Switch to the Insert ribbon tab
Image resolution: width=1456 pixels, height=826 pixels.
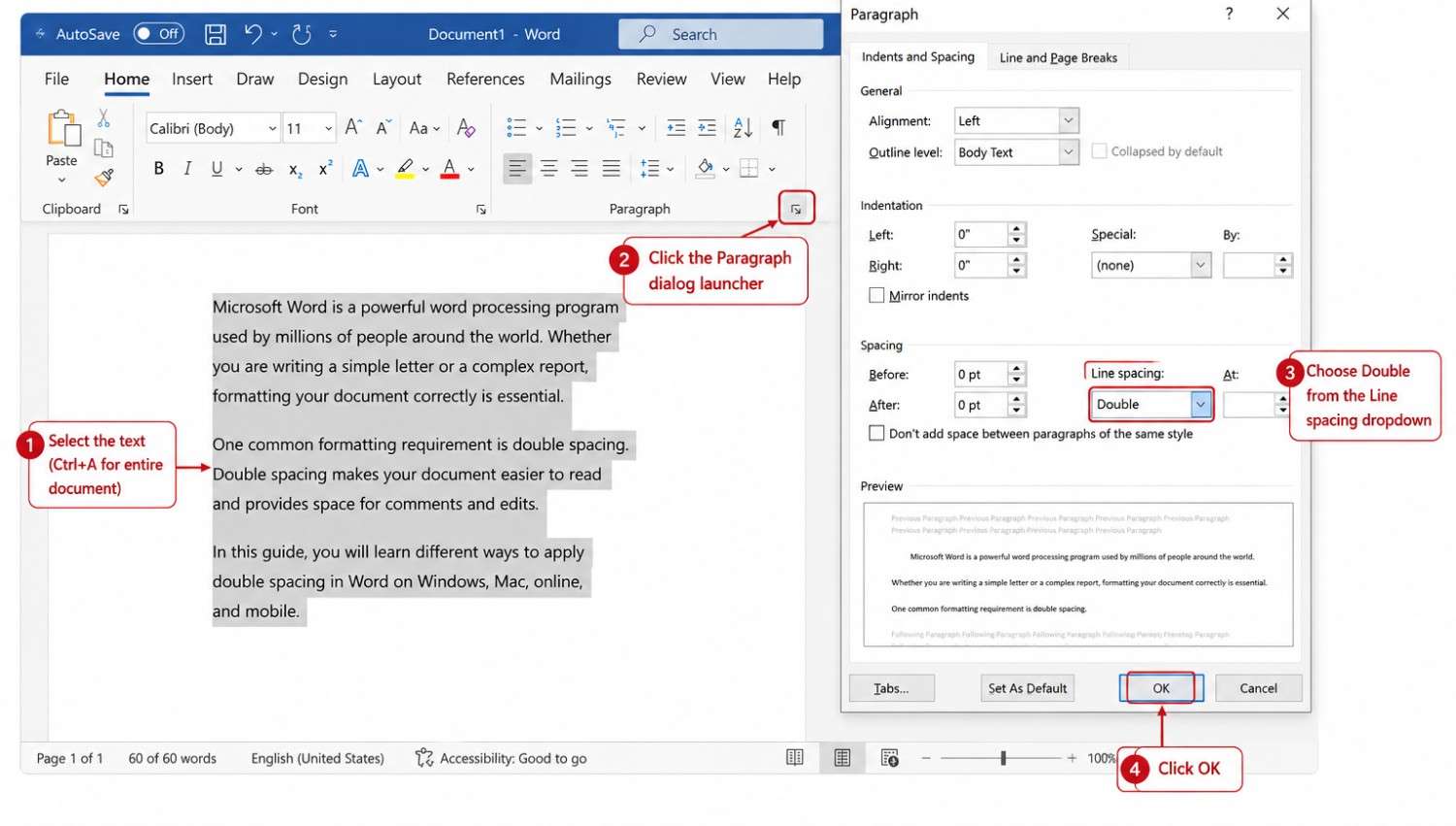pyautogui.click(x=192, y=80)
